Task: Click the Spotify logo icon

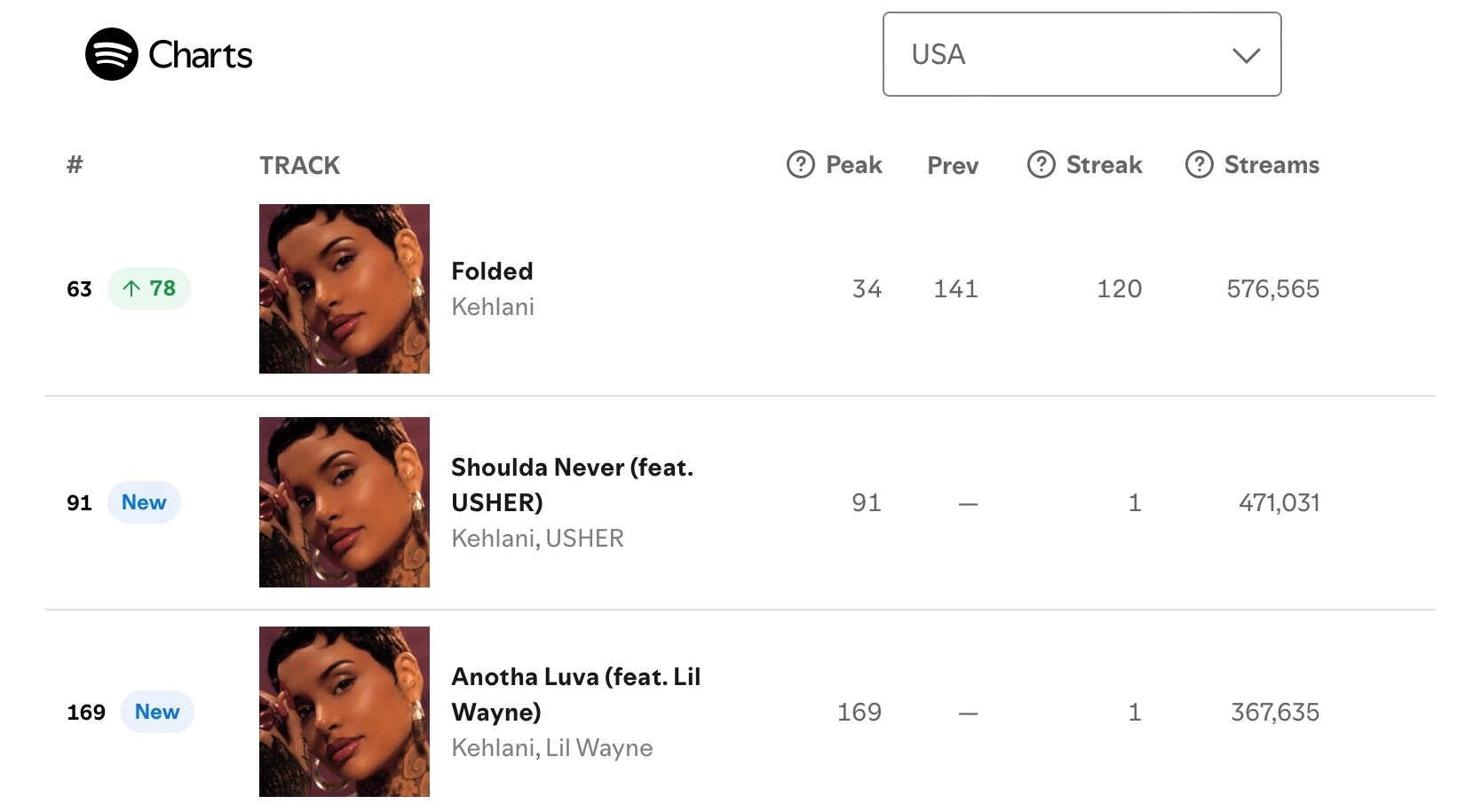Action: [112, 54]
